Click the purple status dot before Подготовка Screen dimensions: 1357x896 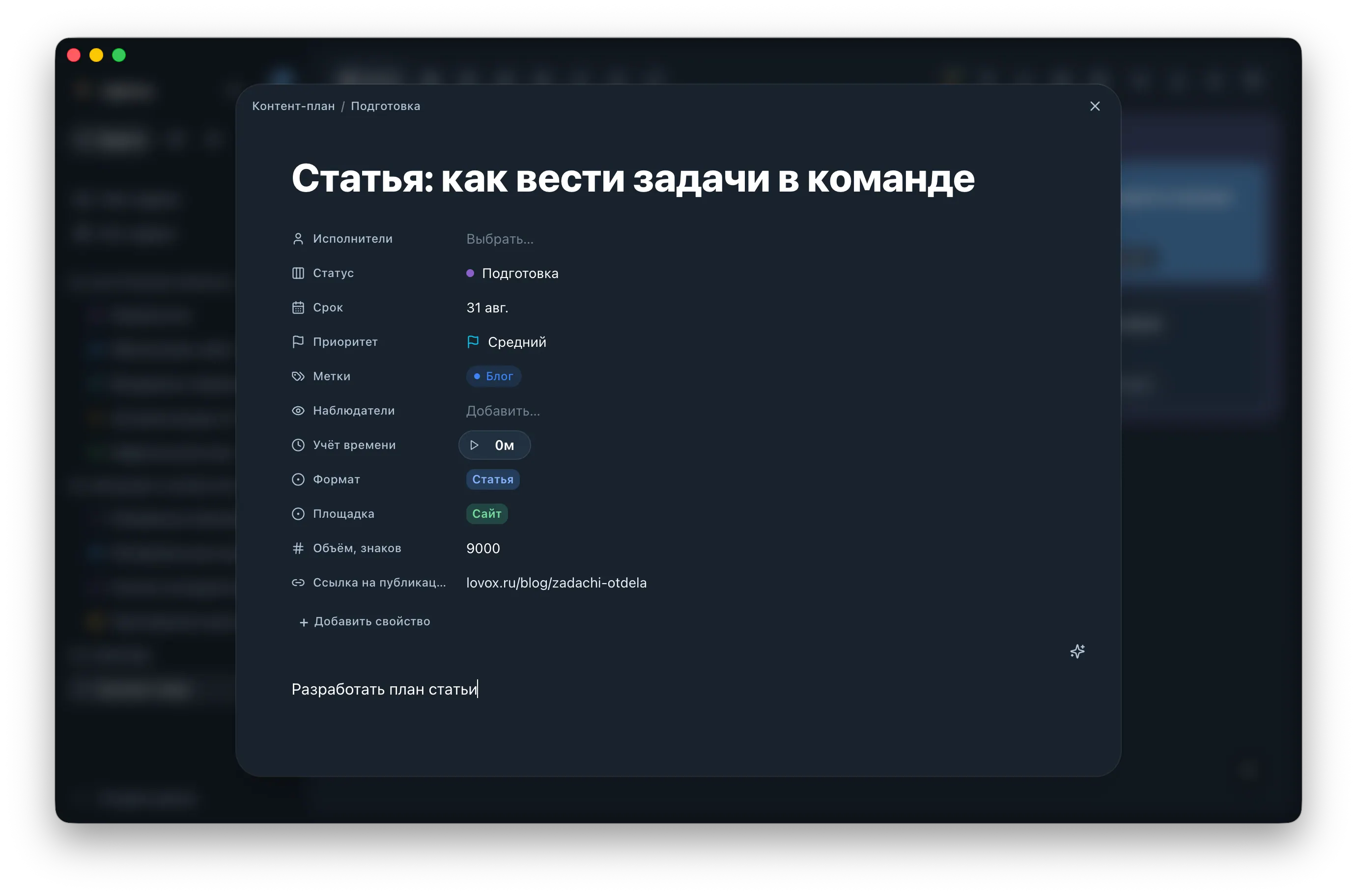pyautogui.click(x=470, y=273)
